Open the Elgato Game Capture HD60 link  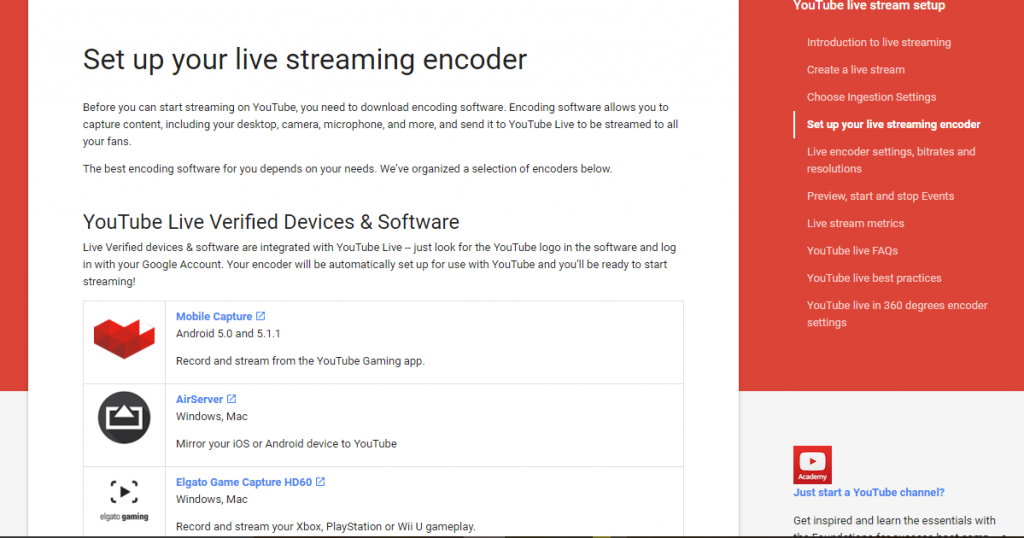pyautogui.click(x=244, y=482)
